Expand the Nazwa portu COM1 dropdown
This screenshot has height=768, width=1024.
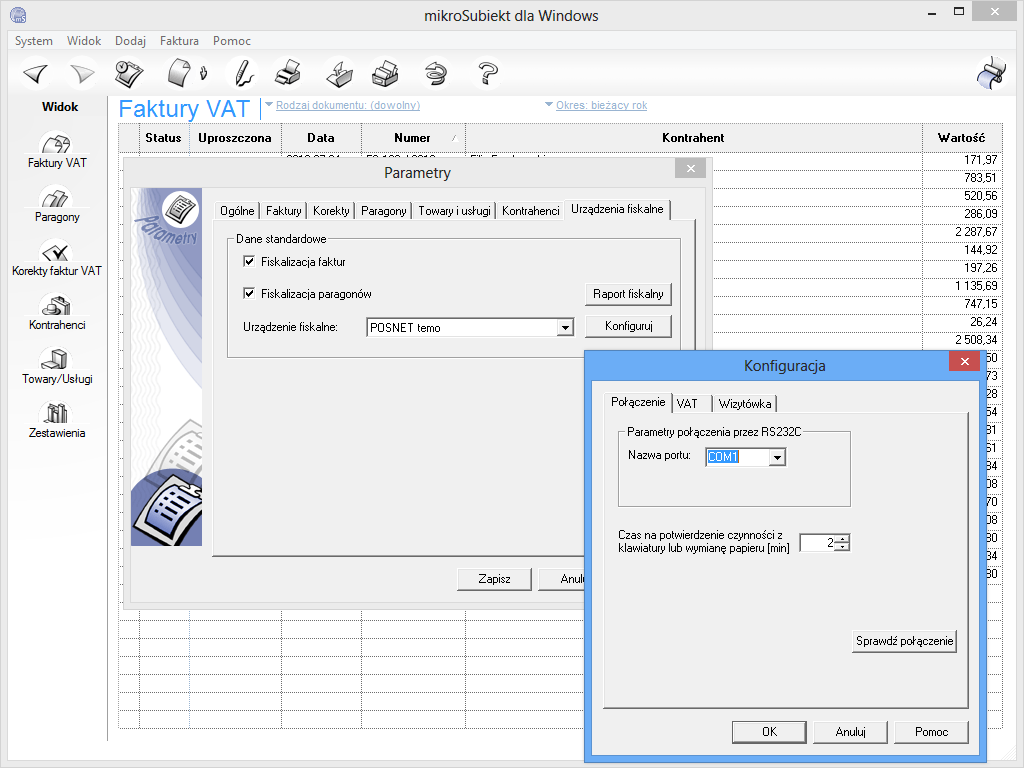pyautogui.click(x=777, y=457)
